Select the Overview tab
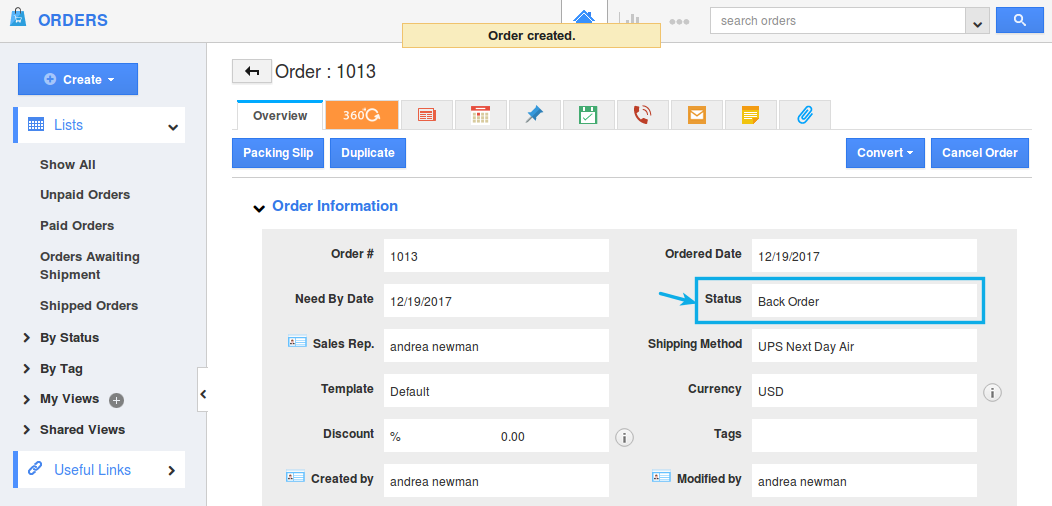This screenshot has height=506, width=1052. (x=280, y=116)
